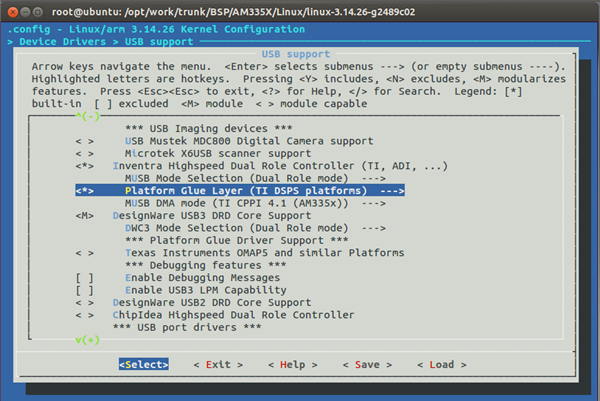
Task: Open MUSB Mode Selection submenu
Action: 255,178
